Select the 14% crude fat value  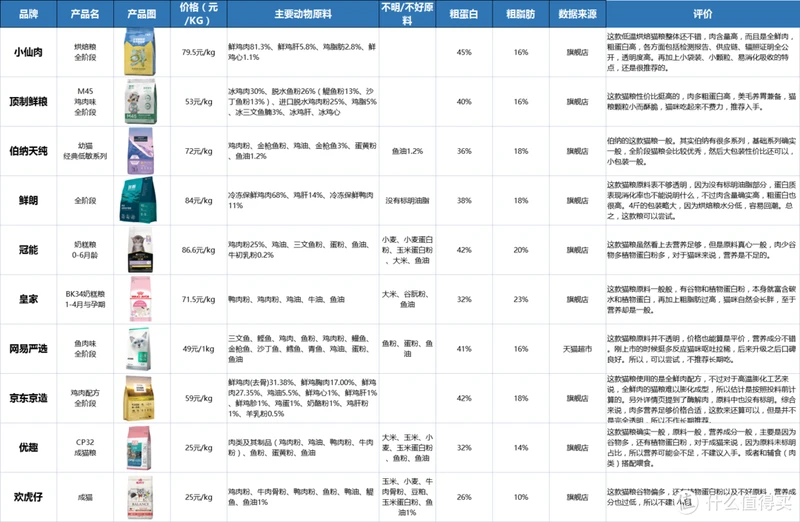[521, 448]
